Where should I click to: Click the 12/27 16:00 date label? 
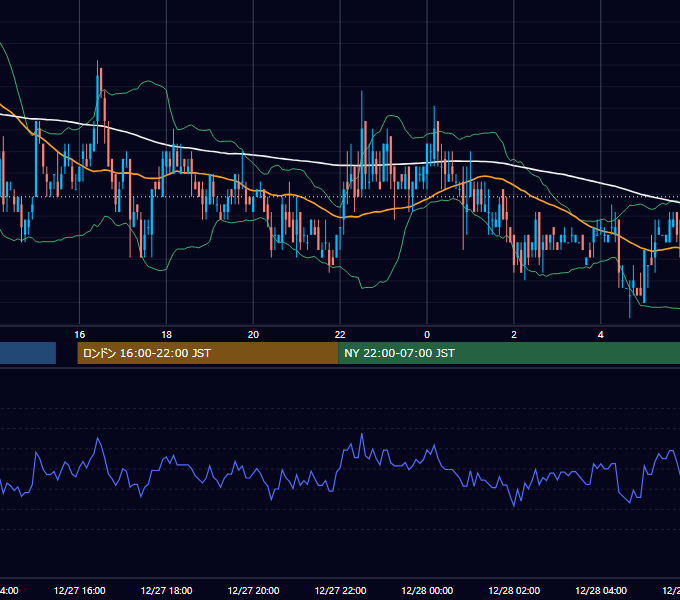coord(80,590)
